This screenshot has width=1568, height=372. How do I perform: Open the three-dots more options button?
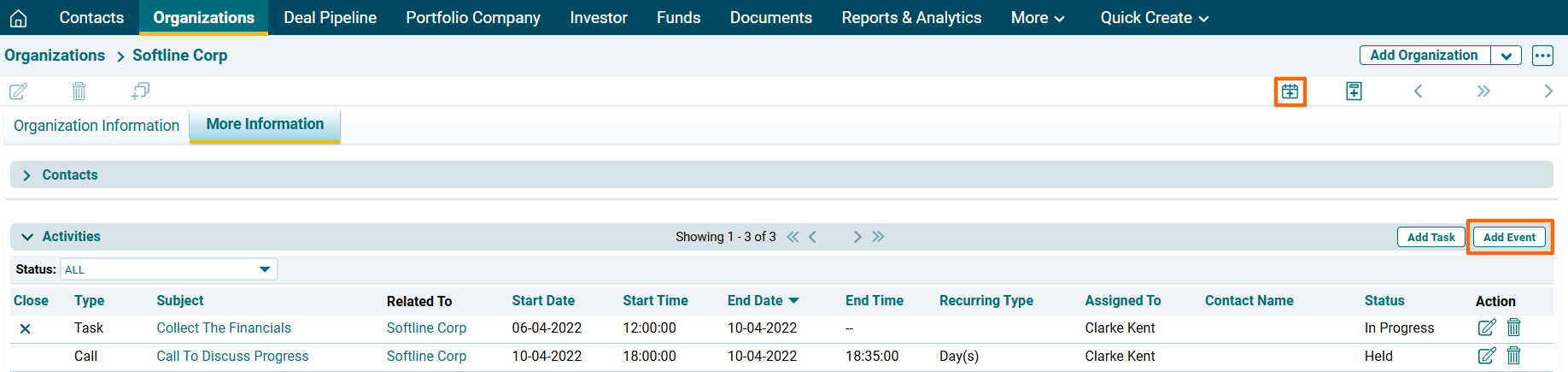1542,56
